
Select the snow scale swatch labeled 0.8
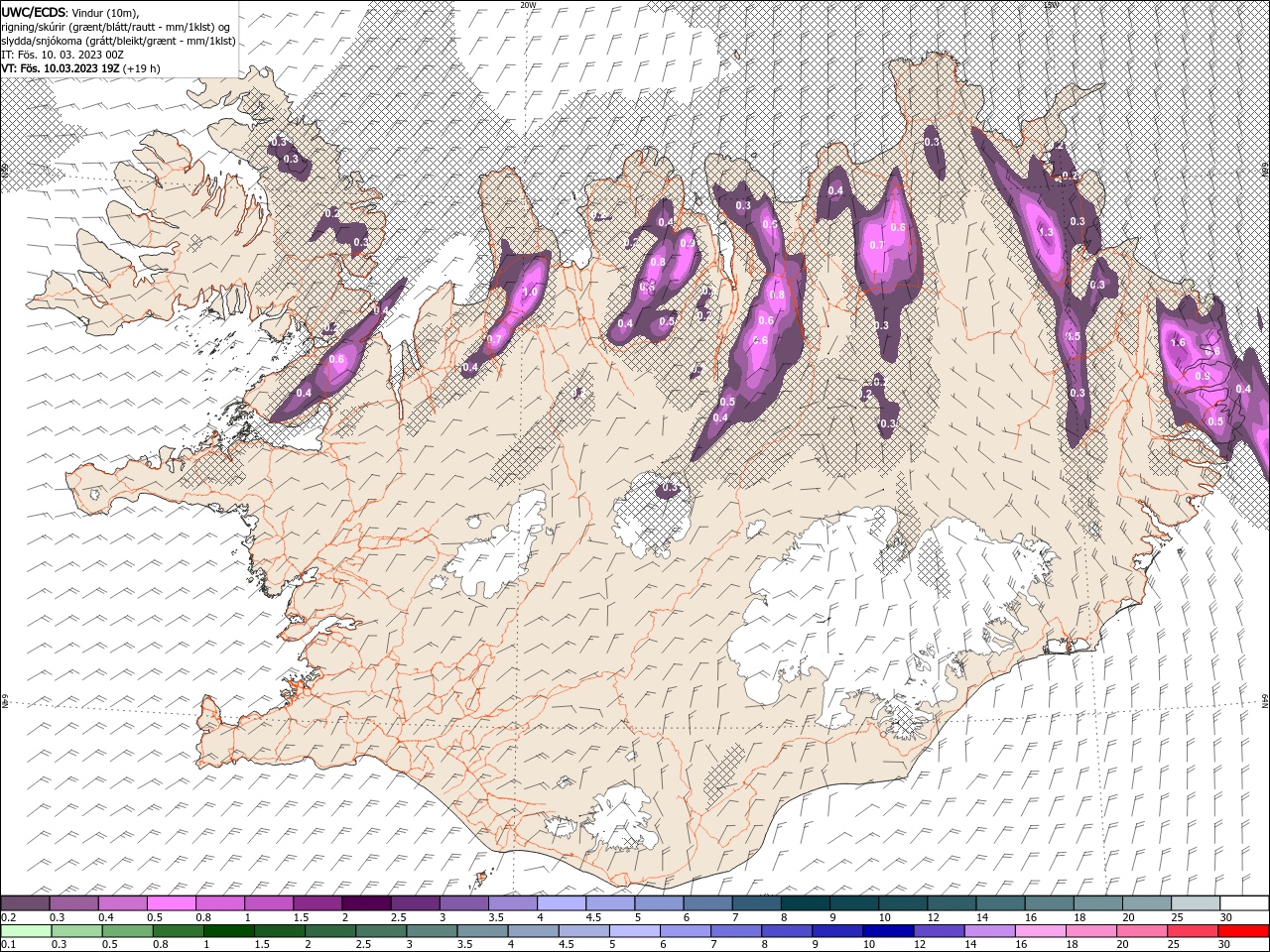coord(219,903)
